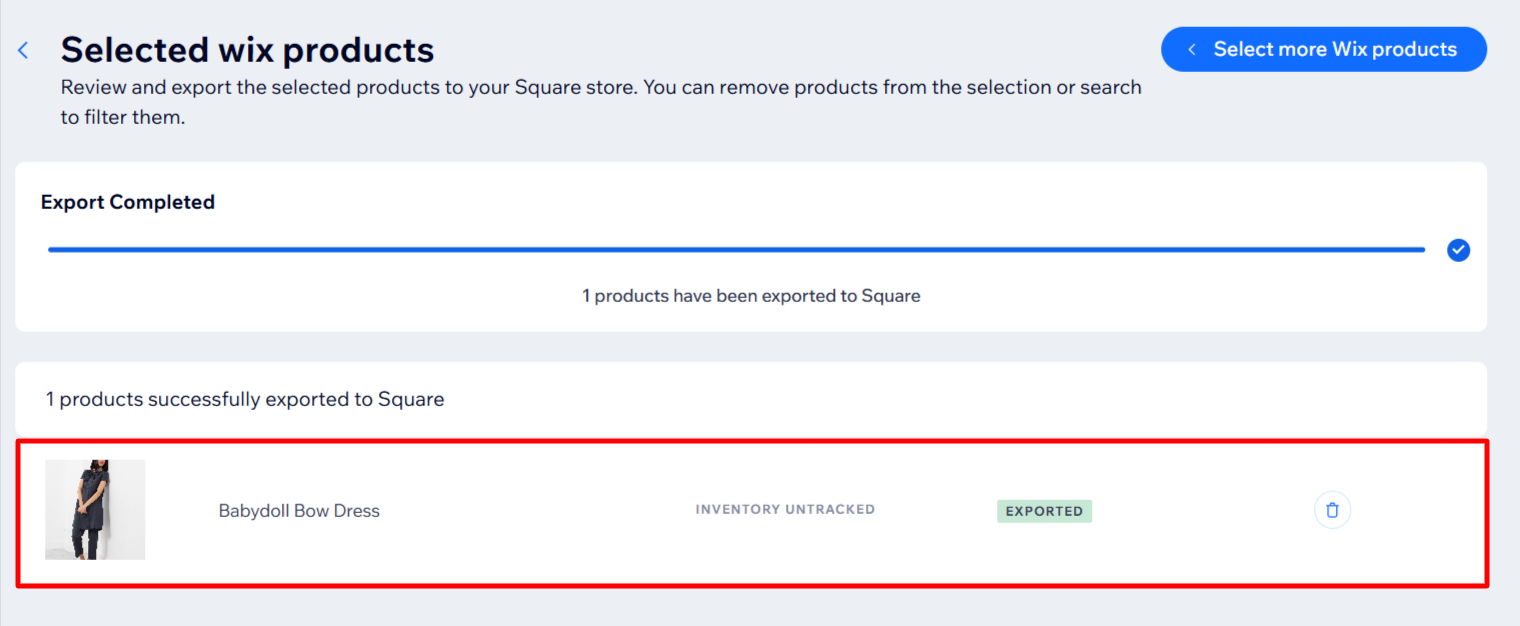Click the '1 products successfully exported' header
The width and height of the screenshot is (1520, 626).
tap(245, 399)
